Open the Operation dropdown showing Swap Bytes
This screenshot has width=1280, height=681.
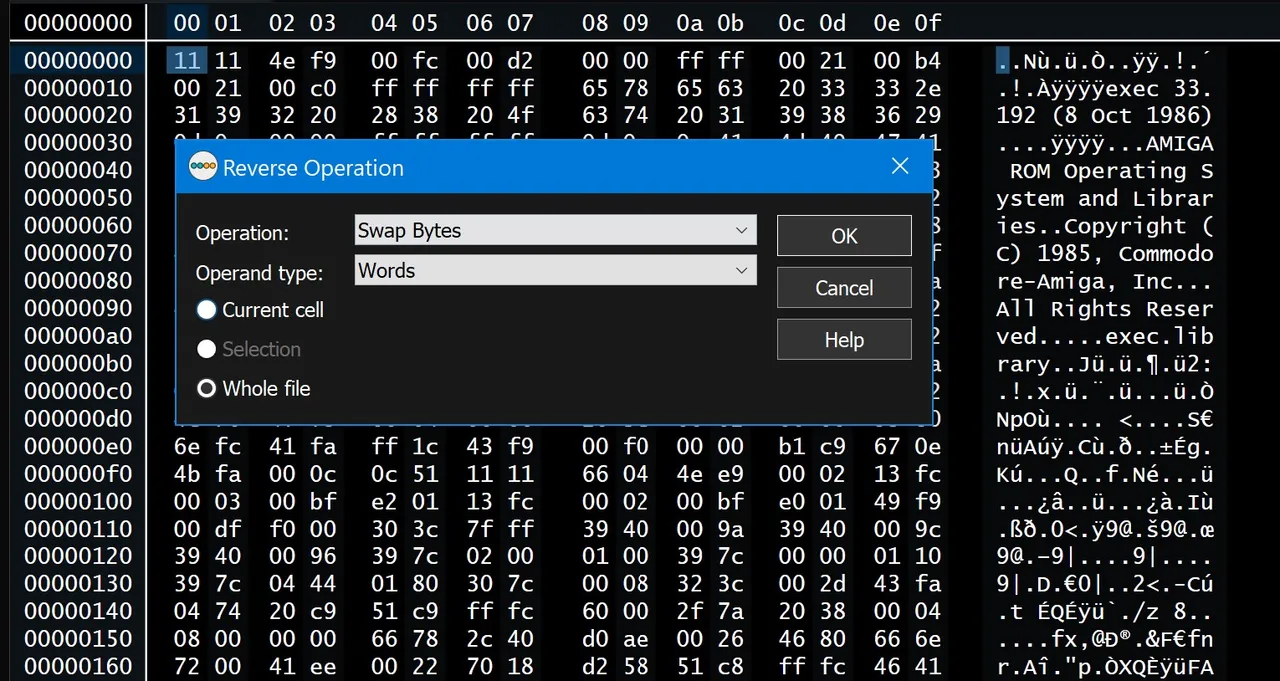tap(554, 230)
